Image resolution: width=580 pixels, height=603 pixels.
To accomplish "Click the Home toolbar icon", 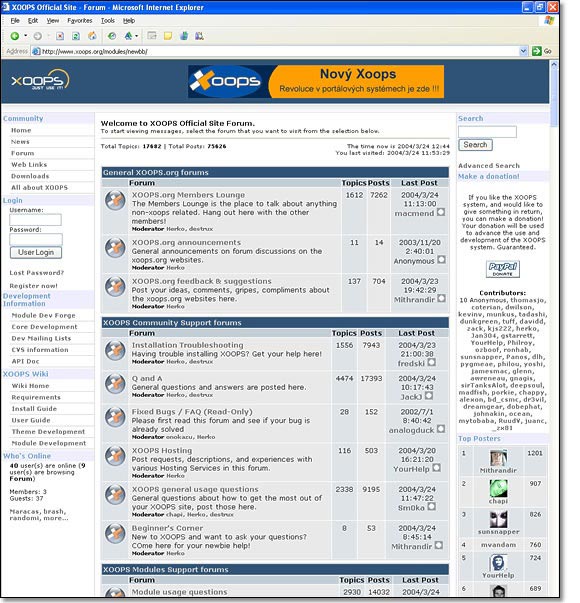I will (92, 36).
